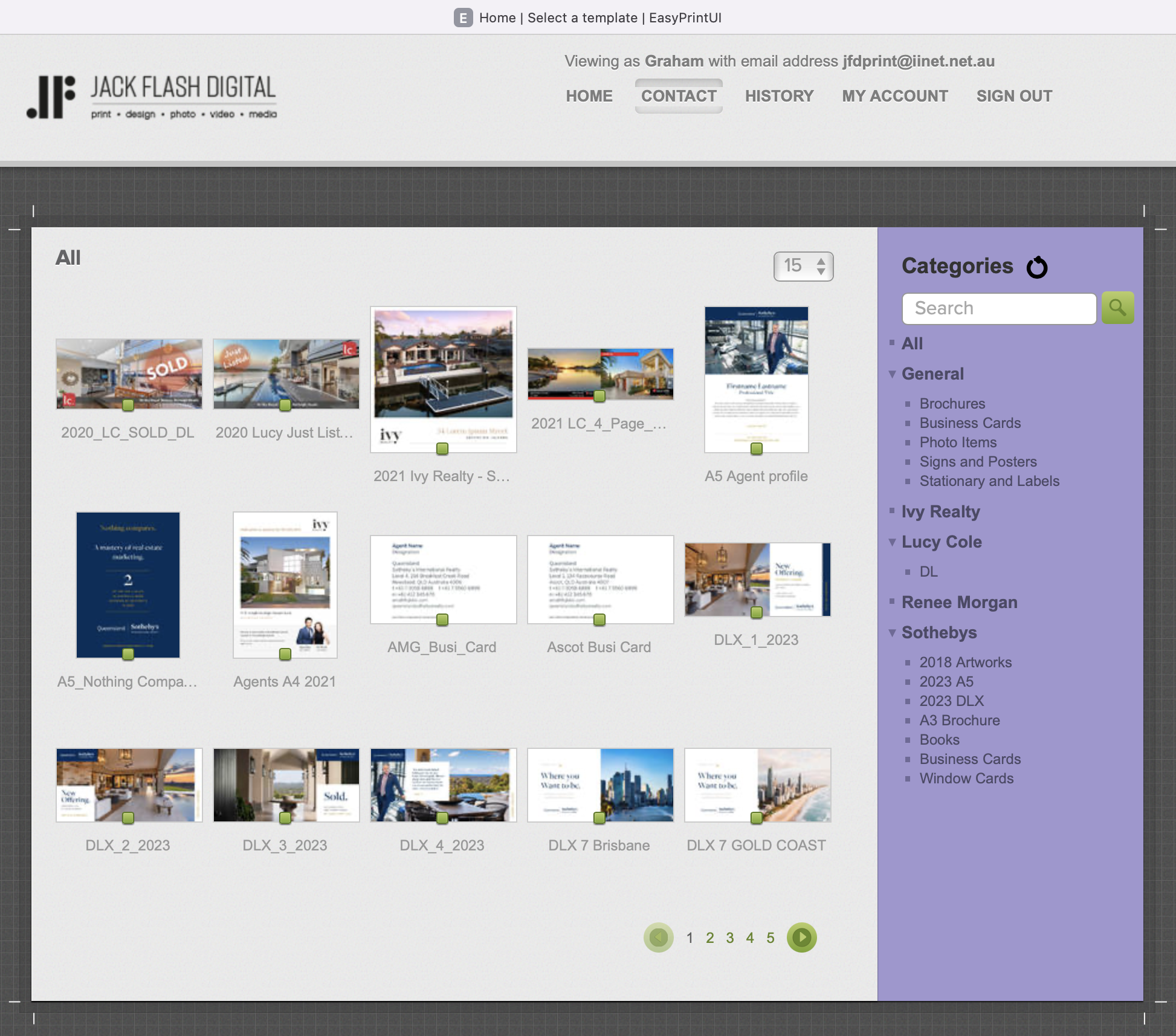
Task: Open the A5_Nothing Compares template thumbnail
Action: click(128, 585)
